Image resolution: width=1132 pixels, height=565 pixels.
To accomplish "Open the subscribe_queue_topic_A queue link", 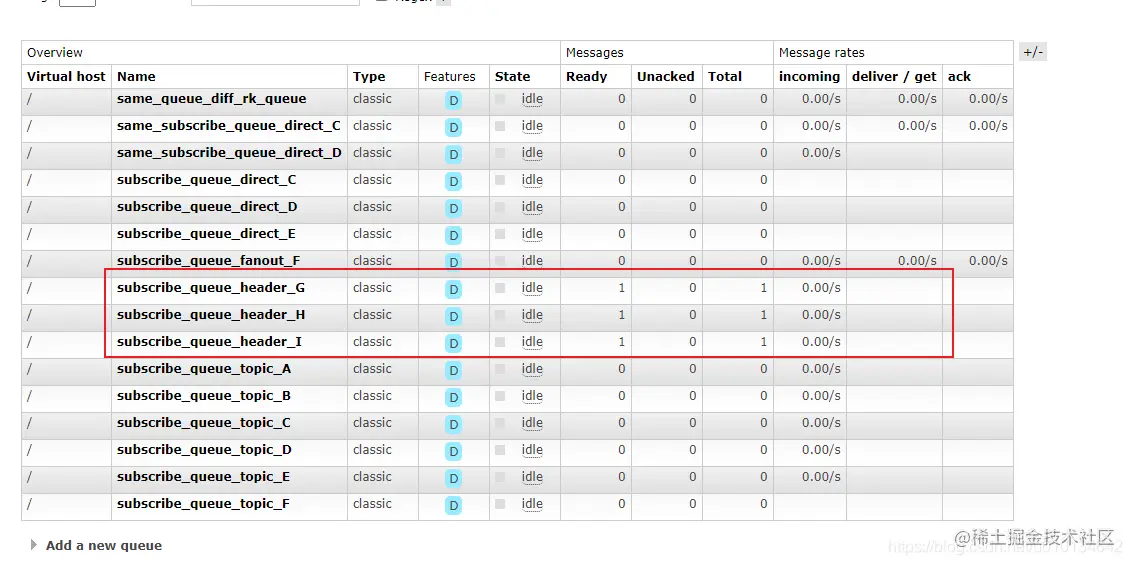I will (204, 369).
